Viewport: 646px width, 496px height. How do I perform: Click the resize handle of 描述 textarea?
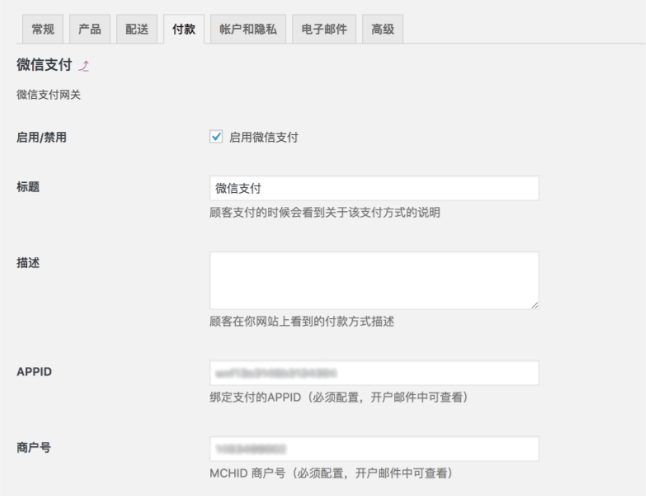(x=534, y=304)
